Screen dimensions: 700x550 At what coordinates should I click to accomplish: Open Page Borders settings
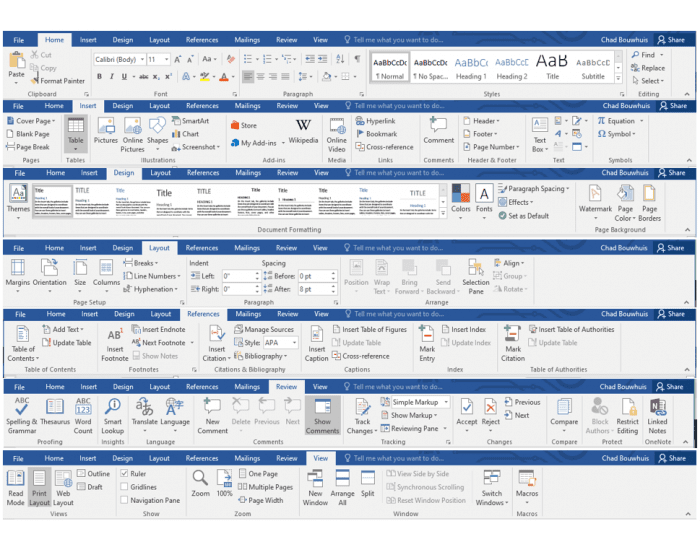click(x=649, y=204)
